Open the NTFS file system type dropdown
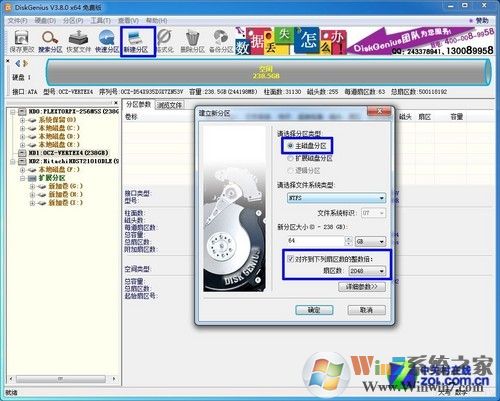500x401 pixels. pos(336,198)
